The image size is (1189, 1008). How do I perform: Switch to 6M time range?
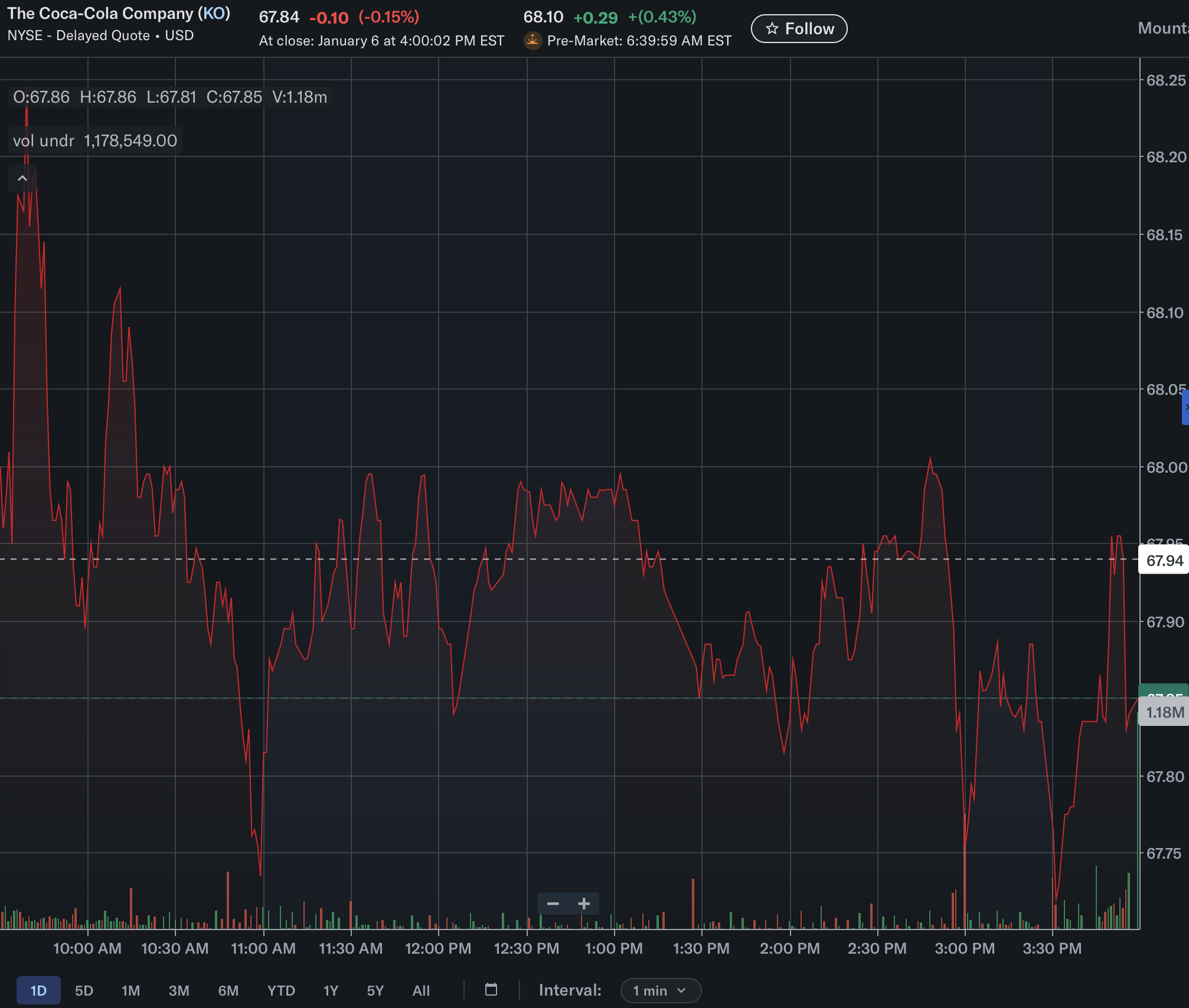point(228,990)
